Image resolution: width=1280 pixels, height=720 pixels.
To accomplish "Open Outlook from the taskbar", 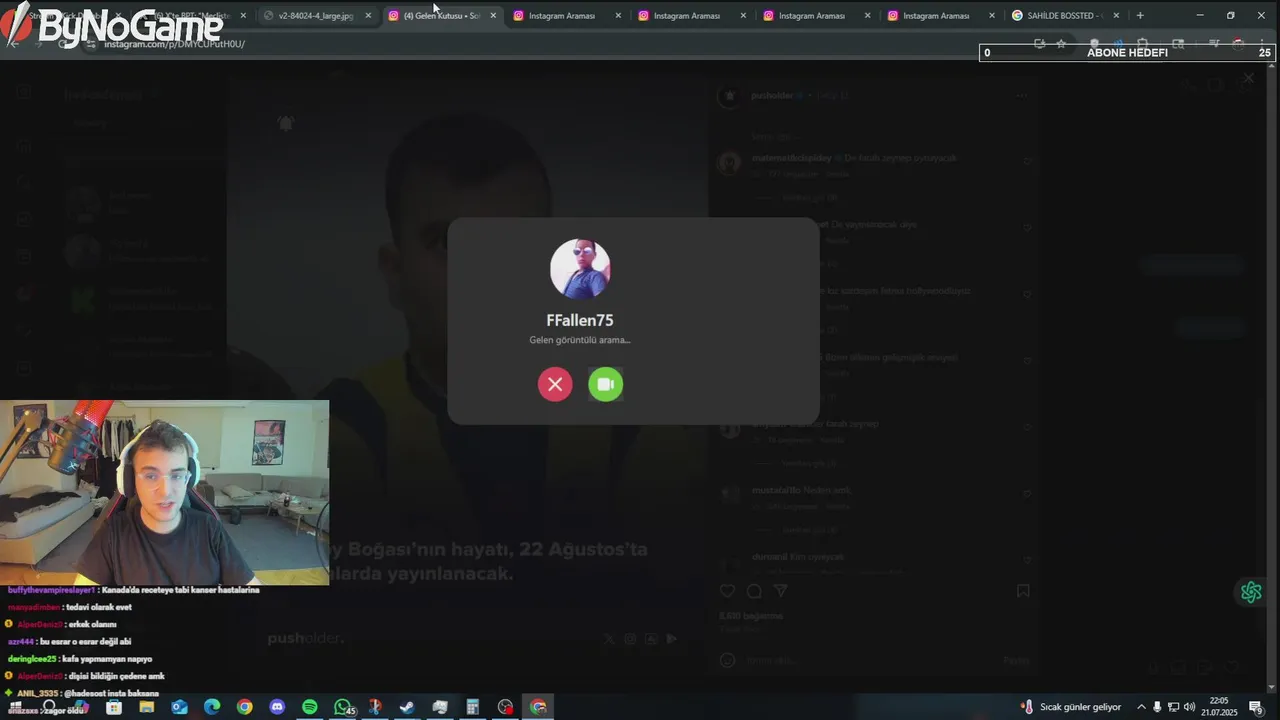I will click(180, 707).
